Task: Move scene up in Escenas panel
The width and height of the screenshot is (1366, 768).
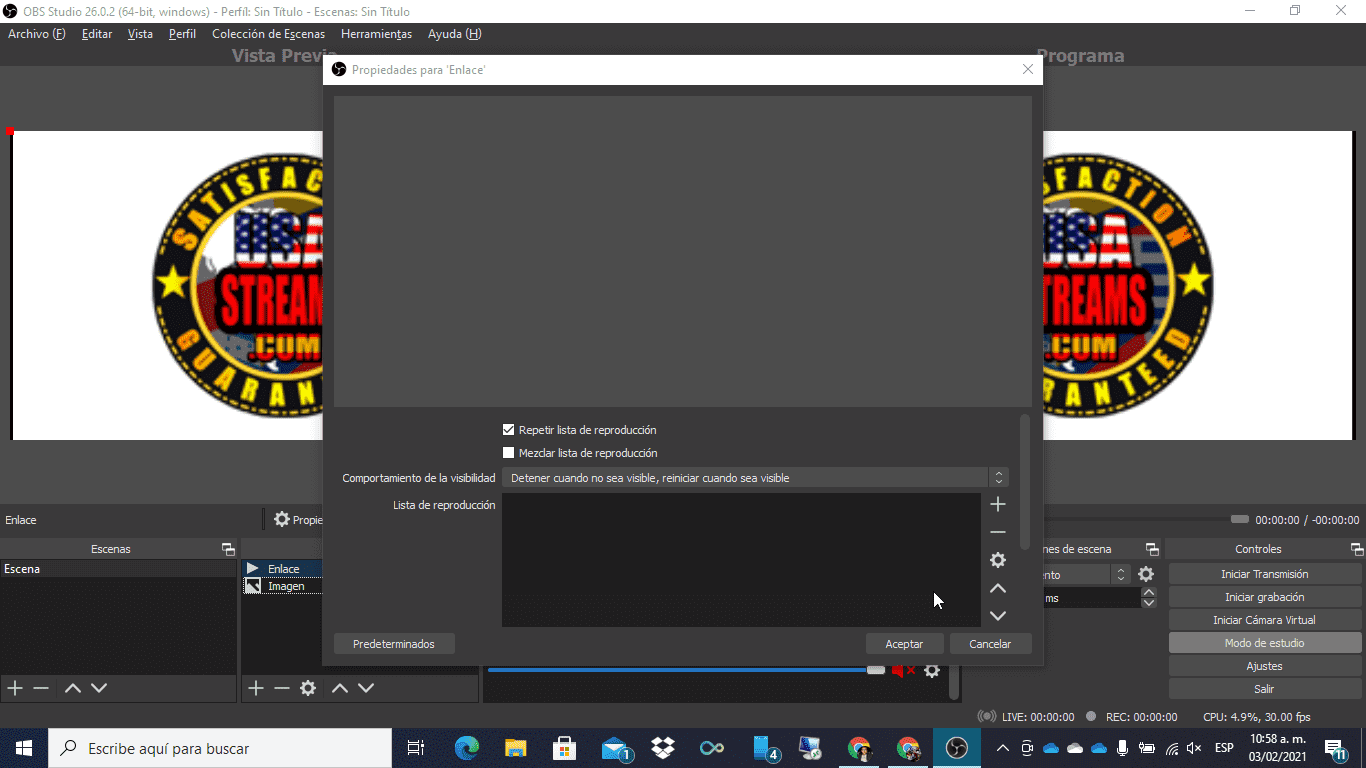Action: tap(72, 688)
